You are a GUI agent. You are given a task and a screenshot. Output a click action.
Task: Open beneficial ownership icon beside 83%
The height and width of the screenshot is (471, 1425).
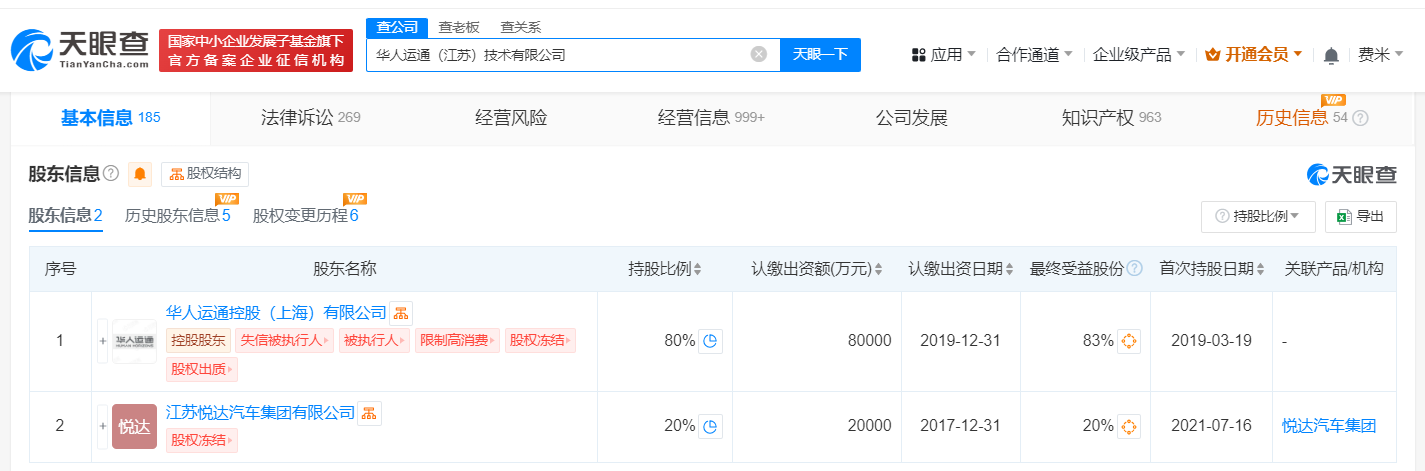[x=1129, y=341]
